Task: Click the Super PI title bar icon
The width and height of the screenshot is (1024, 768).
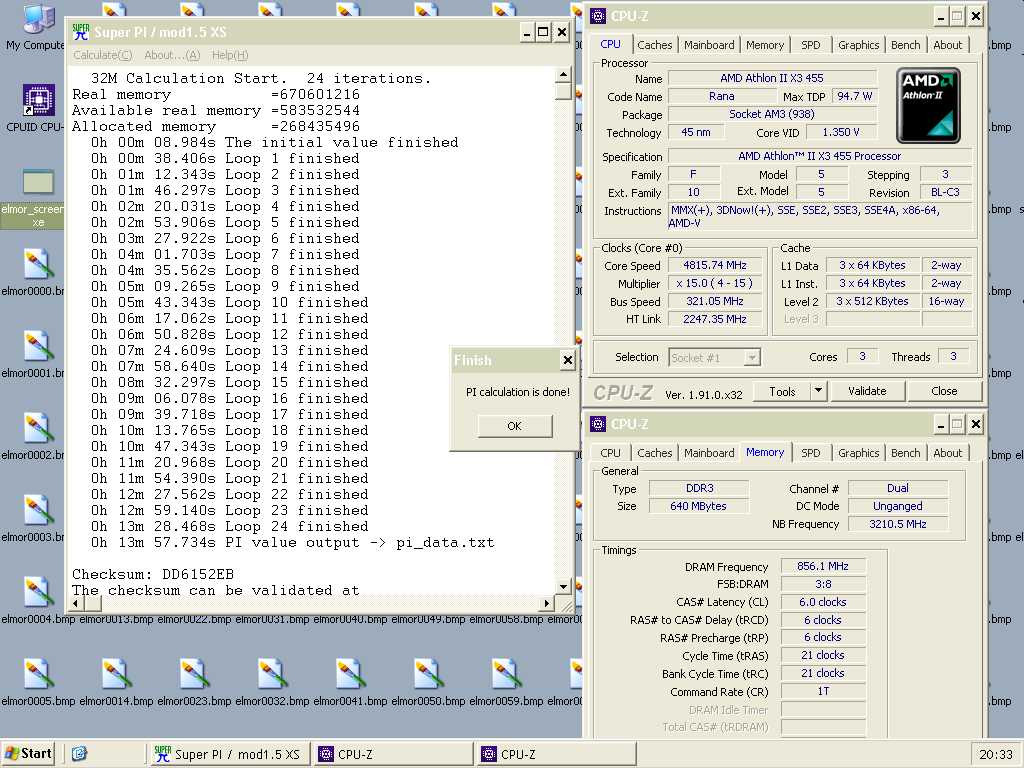Action: pos(81,32)
